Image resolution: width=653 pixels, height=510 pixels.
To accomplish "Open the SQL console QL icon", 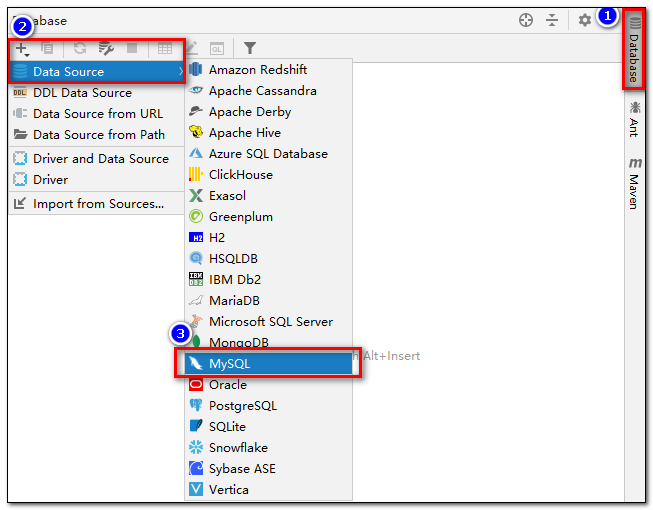I will 217,49.
